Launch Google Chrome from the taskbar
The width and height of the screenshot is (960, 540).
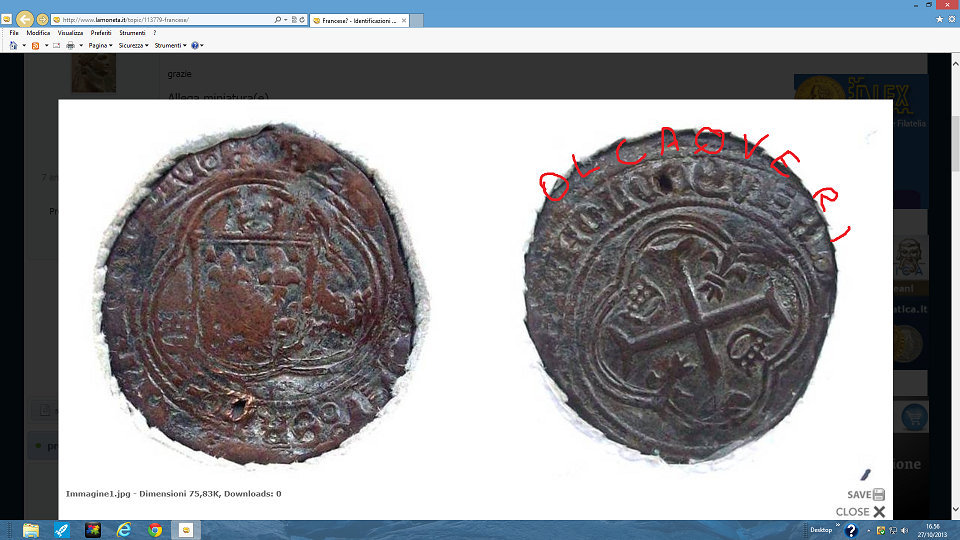[155, 530]
